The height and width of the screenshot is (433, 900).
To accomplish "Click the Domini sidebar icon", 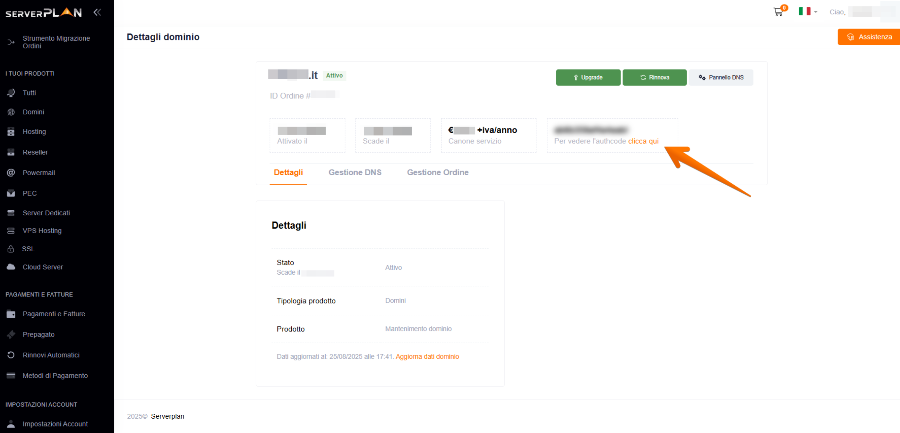I will pos(11,112).
